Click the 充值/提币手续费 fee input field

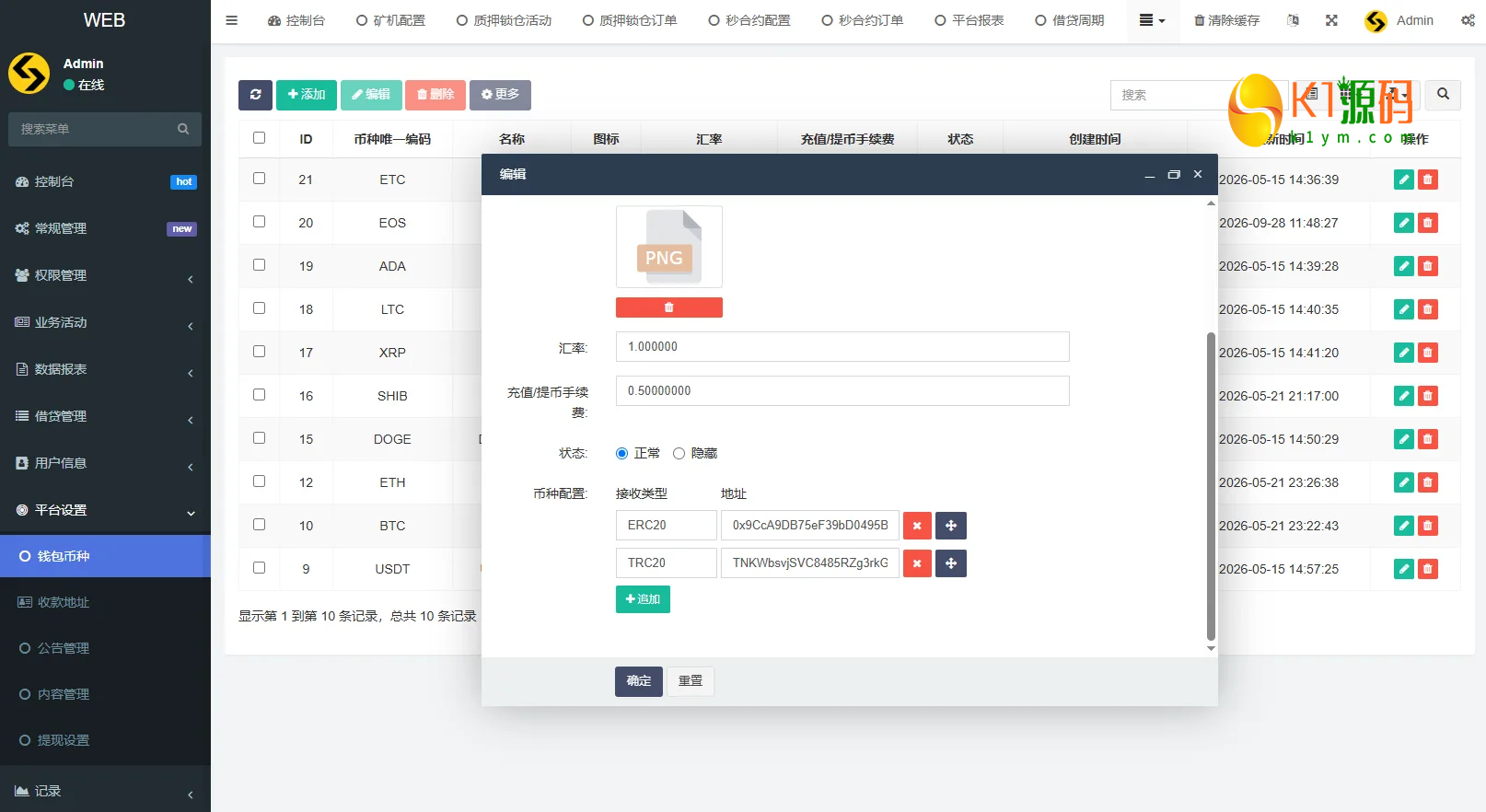point(842,391)
